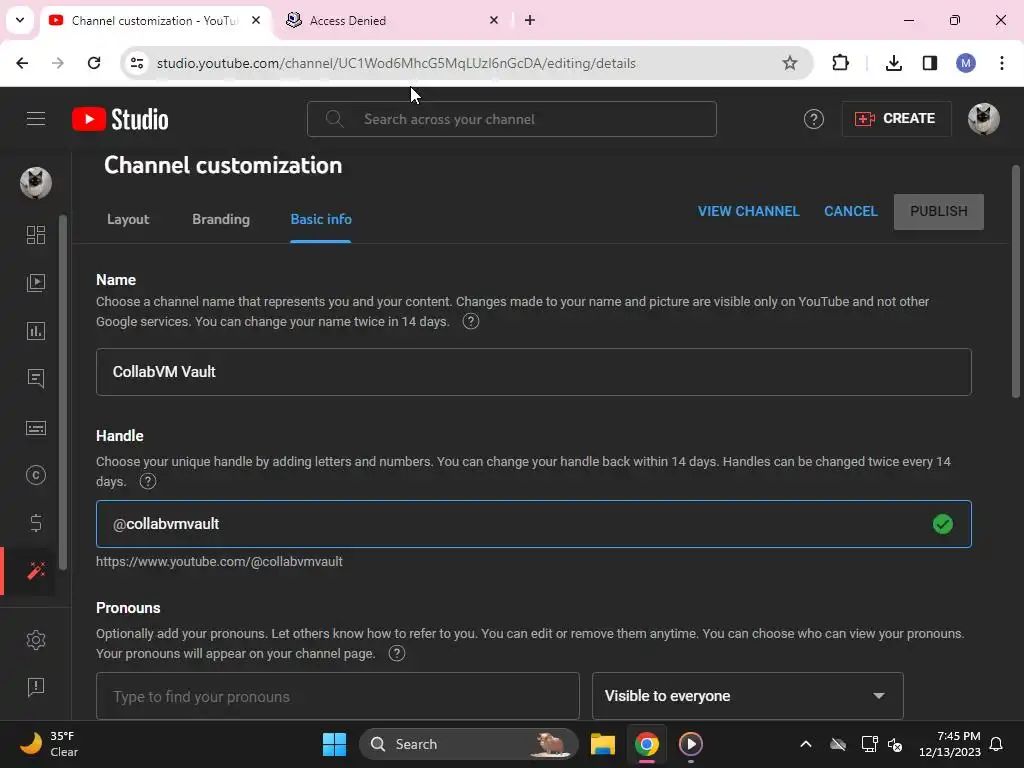Image resolution: width=1024 pixels, height=768 pixels.
Task: Open the Help question mark icon in header
Action: tap(813, 119)
